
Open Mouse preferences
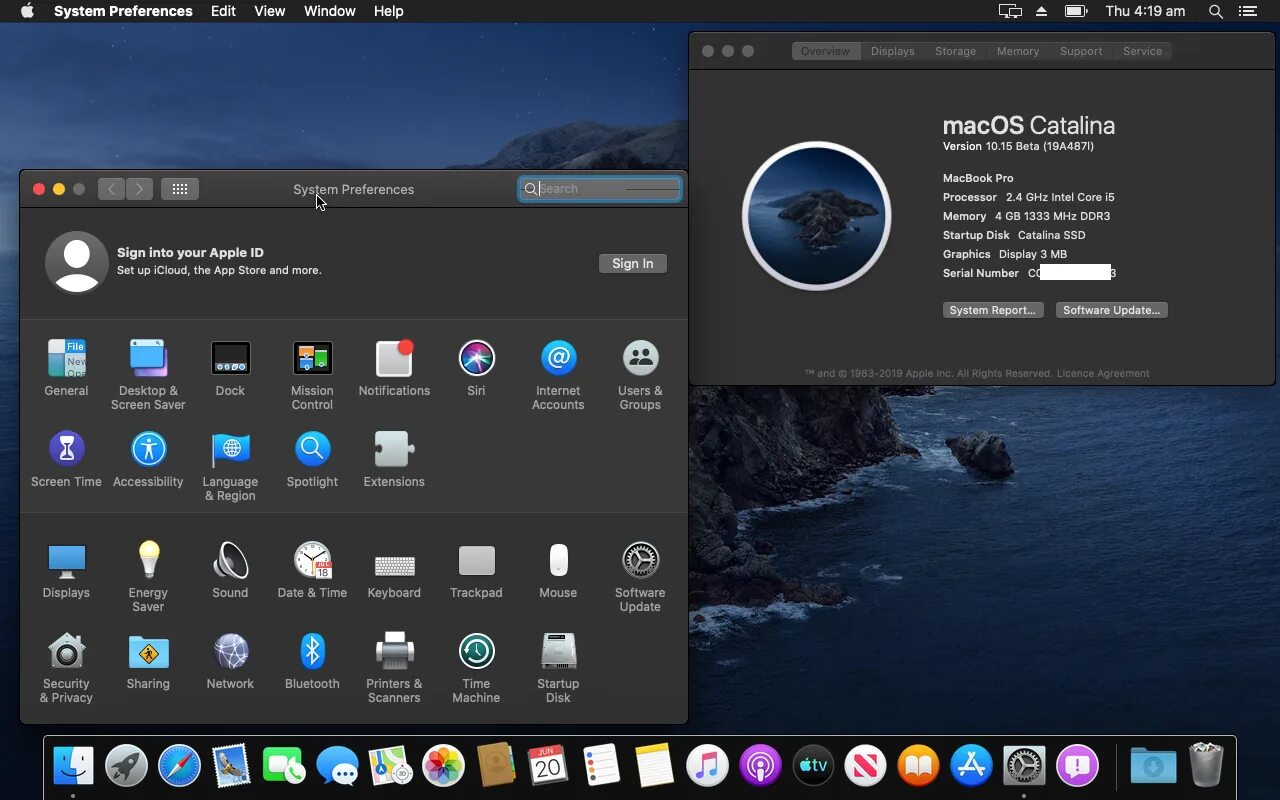558,570
